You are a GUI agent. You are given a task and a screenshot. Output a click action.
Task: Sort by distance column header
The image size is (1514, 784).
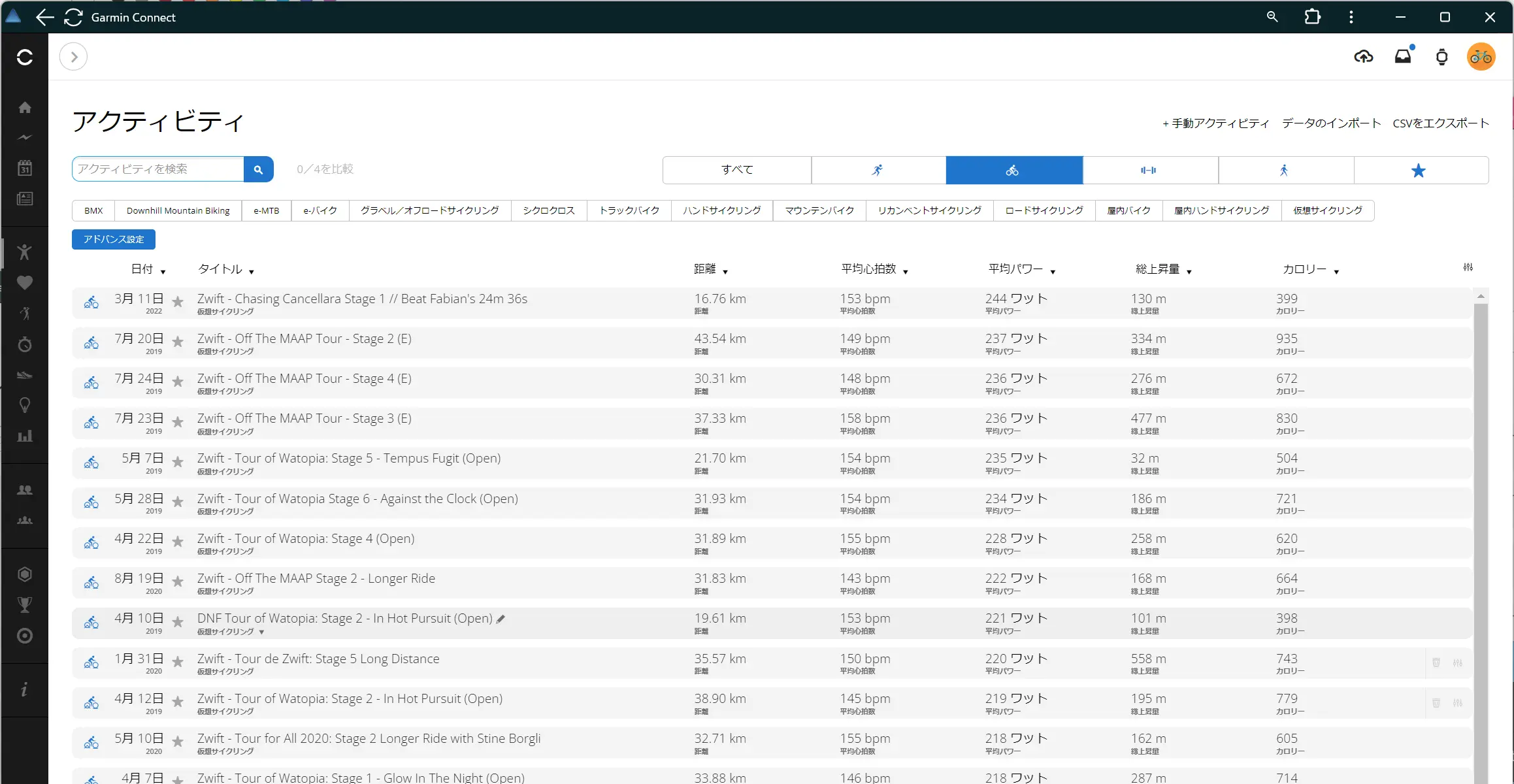pyautogui.click(x=711, y=269)
